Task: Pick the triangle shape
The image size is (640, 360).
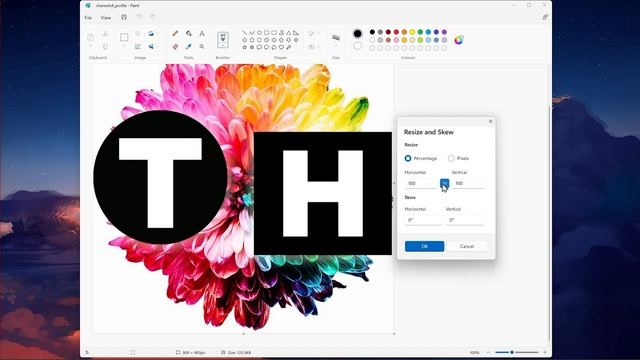Action: coord(289,33)
